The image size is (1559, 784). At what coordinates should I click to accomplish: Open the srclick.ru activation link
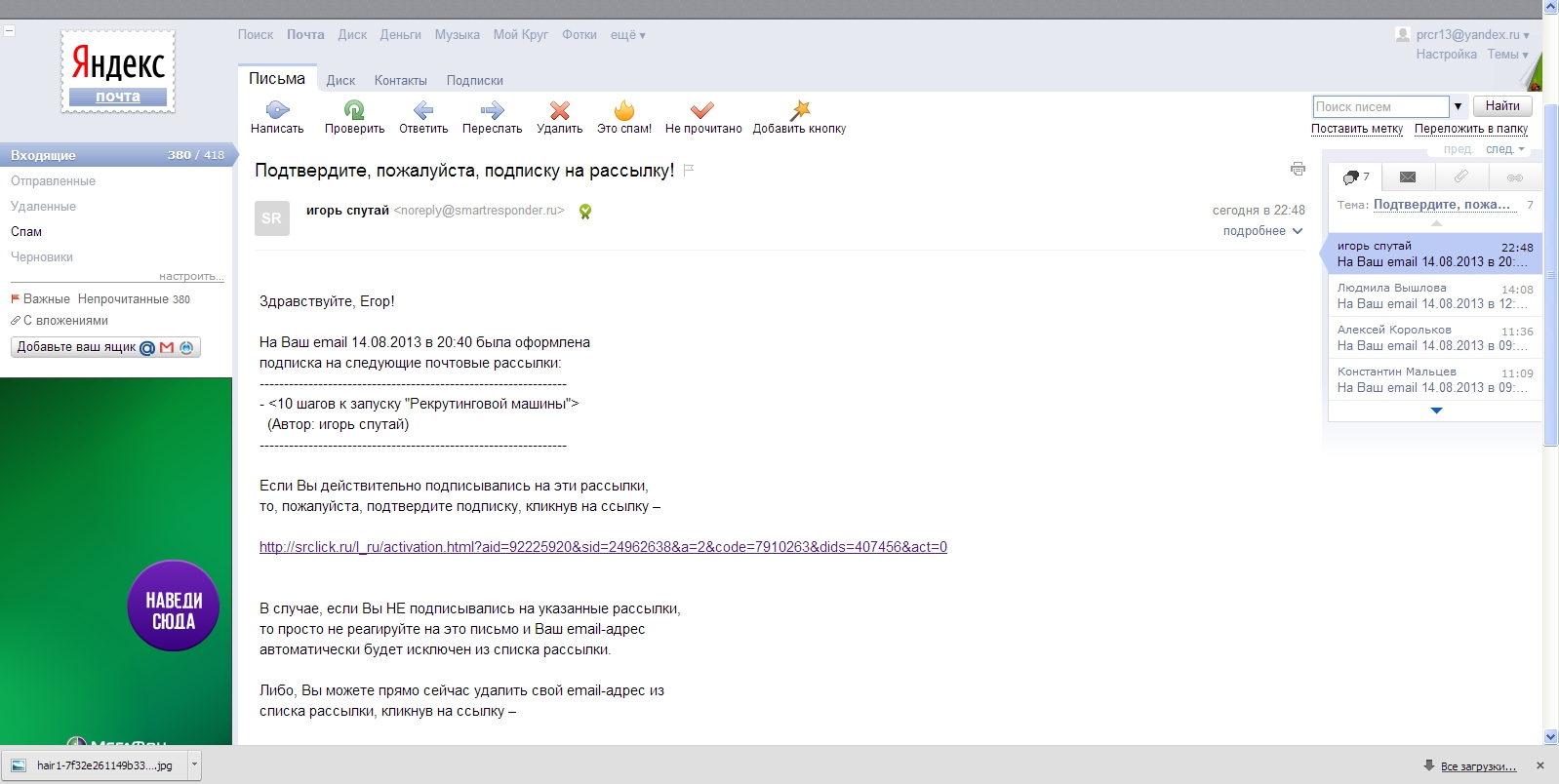(603, 547)
